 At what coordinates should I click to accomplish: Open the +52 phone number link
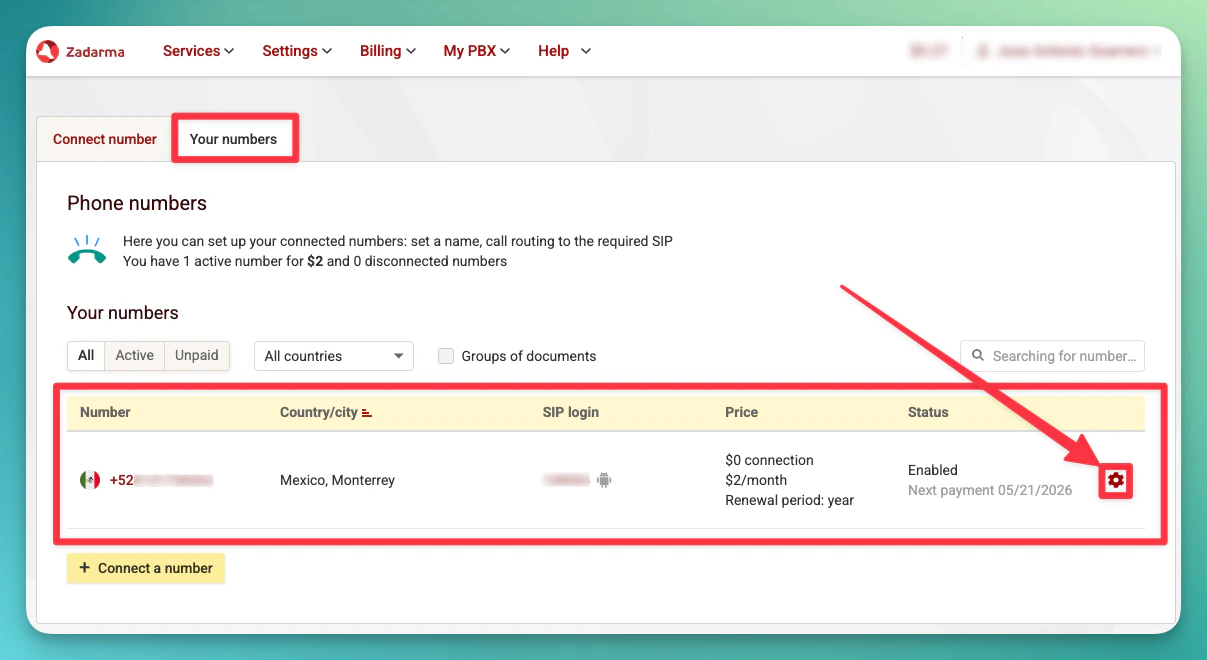(x=161, y=480)
